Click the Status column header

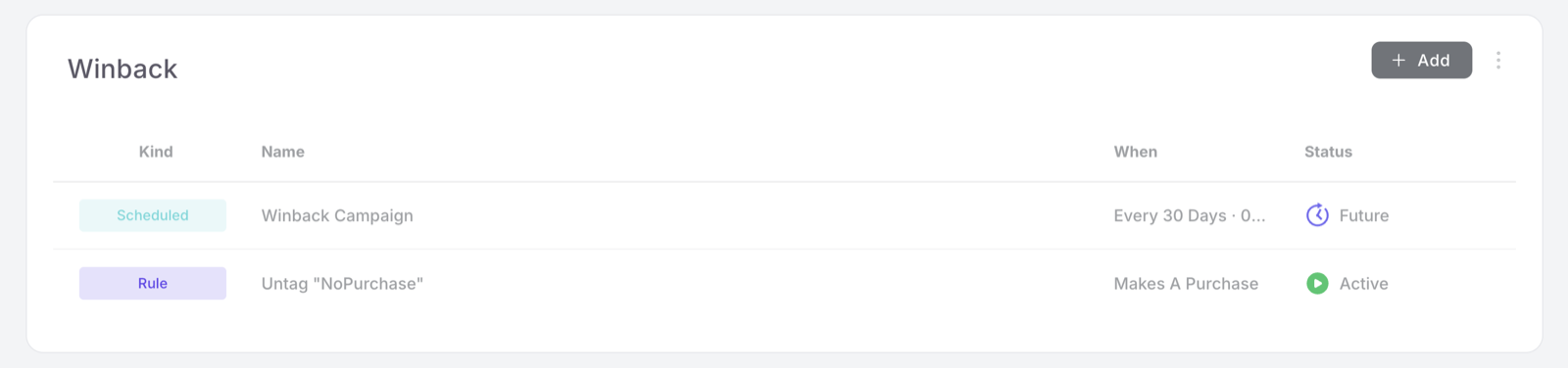[1328, 152]
